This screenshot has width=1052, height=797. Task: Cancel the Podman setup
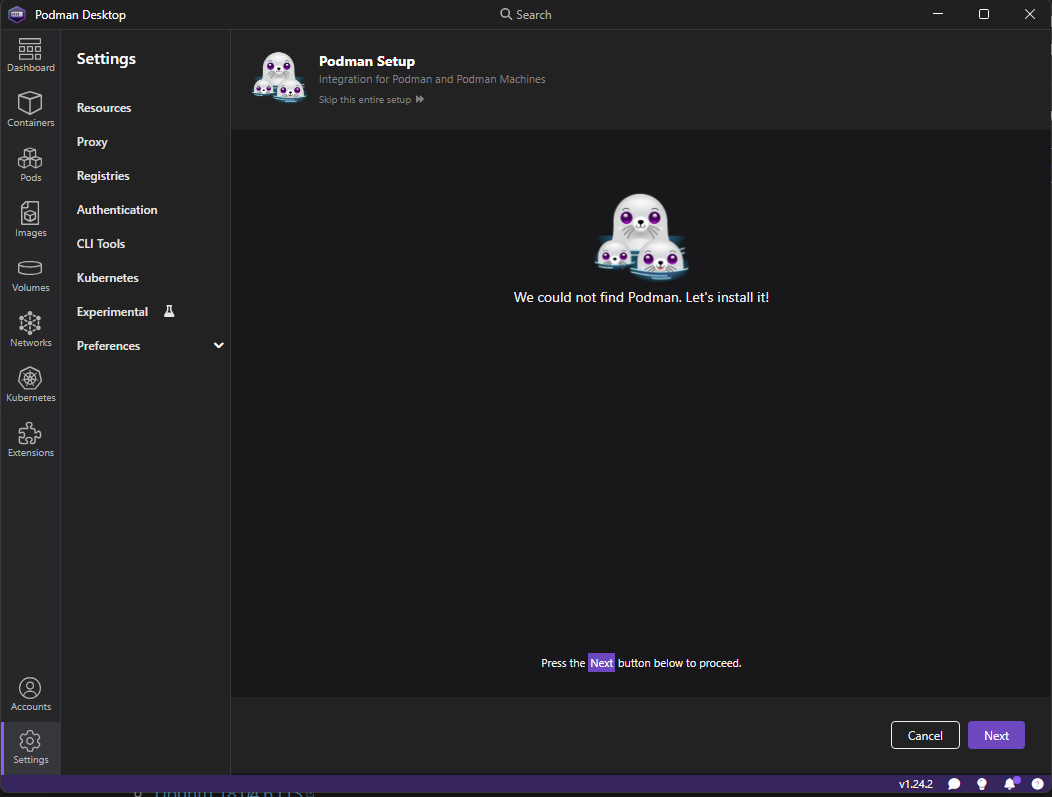[x=925, y=735]
